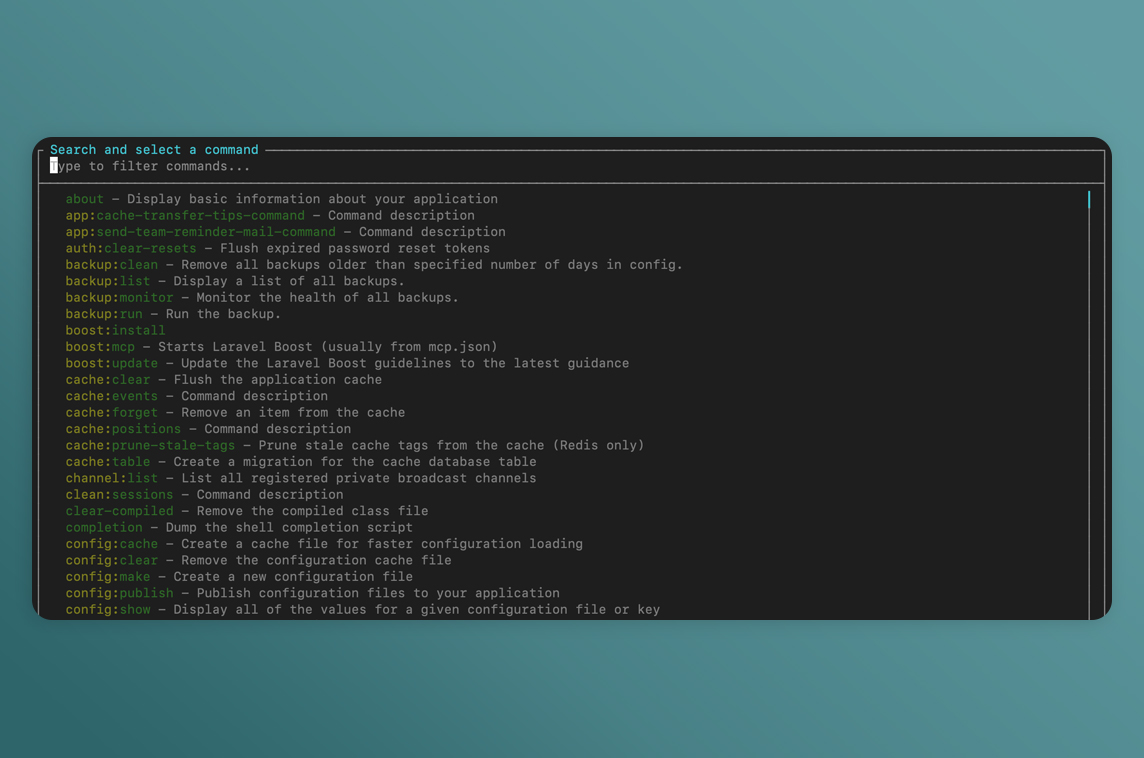Select the cache:forget command
The width and height of the screenshot is (1144, 758).
click(x=112, y=412)
